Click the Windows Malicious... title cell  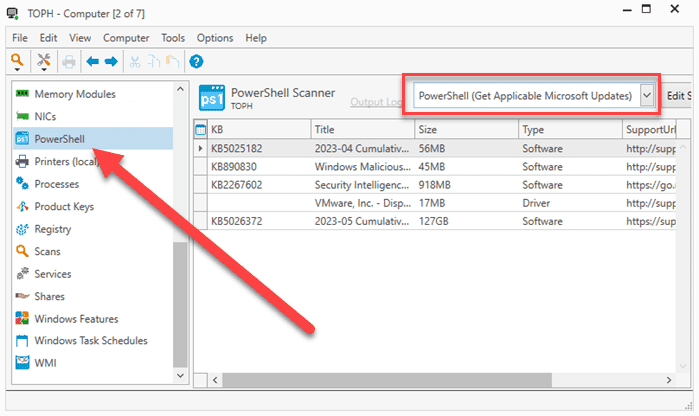[363, 166]
